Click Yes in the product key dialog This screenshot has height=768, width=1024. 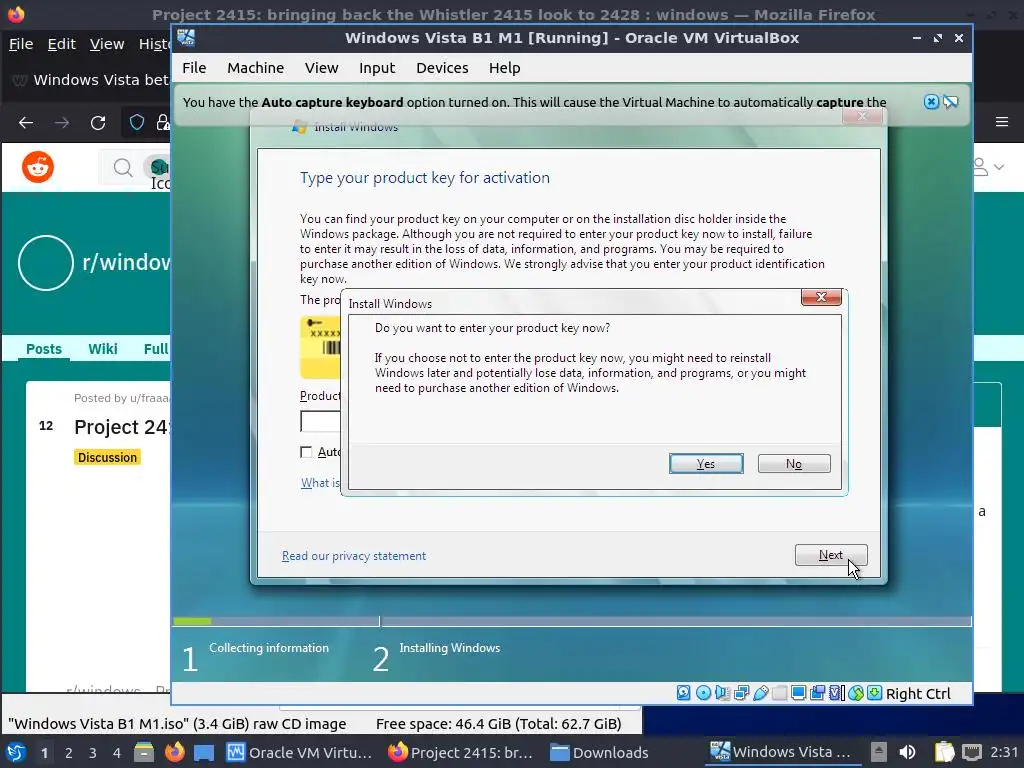point(706,464)
